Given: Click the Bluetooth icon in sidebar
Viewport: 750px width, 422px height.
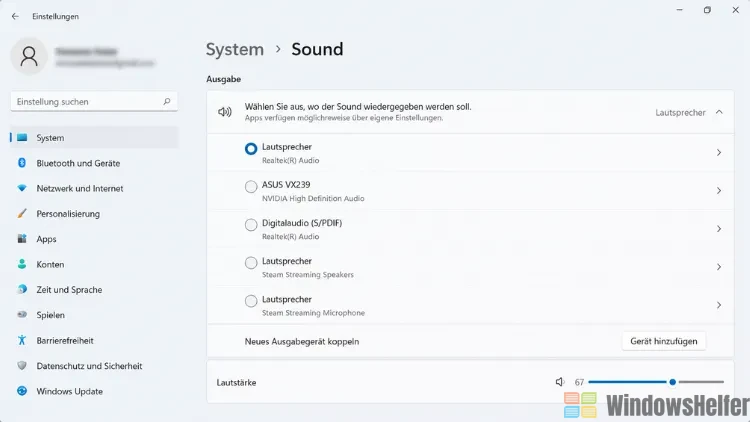Looking at the screenshot, I should [x=22, y=163].
